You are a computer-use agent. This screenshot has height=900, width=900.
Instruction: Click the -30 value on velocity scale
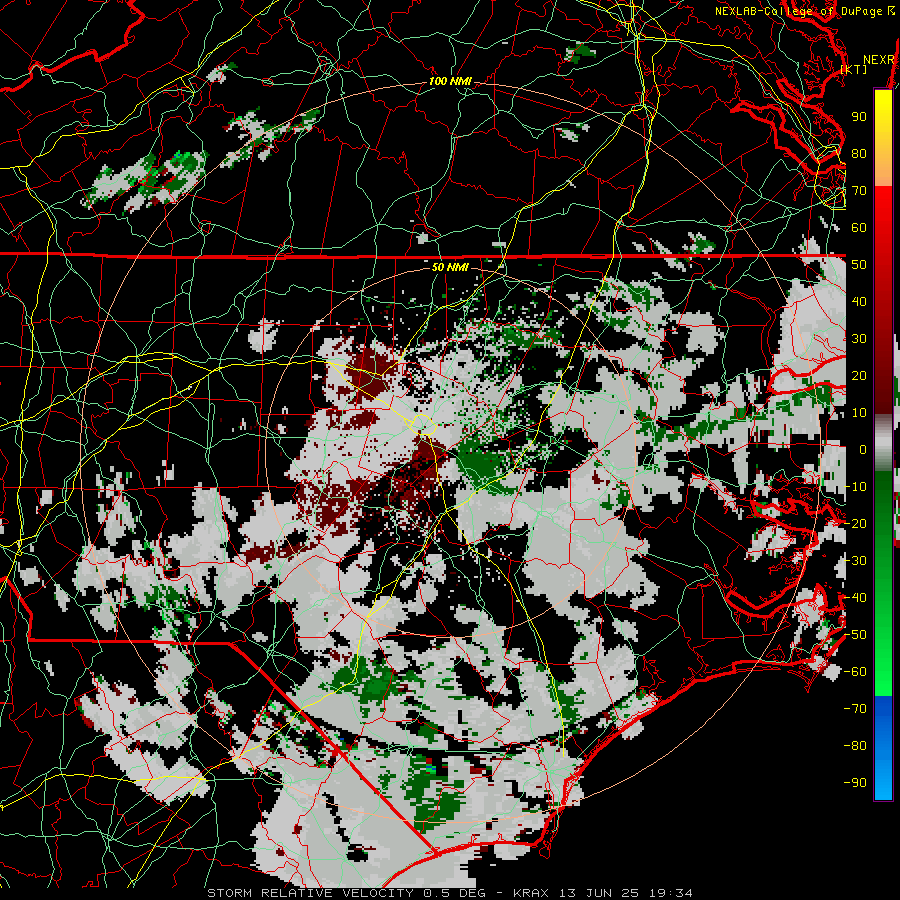(855, 561)
